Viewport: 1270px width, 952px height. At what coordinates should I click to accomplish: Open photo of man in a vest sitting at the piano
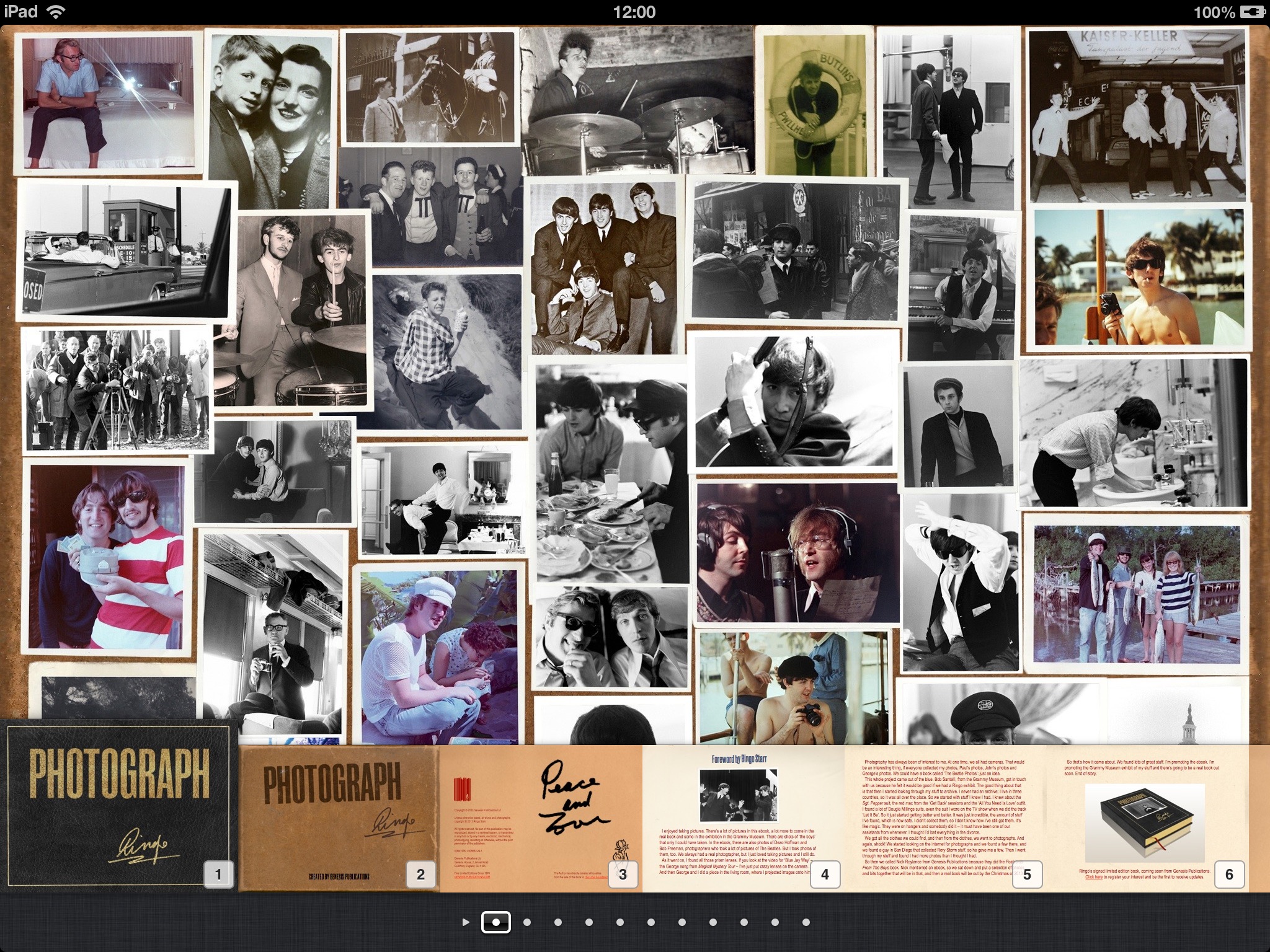tap(964, 285)
